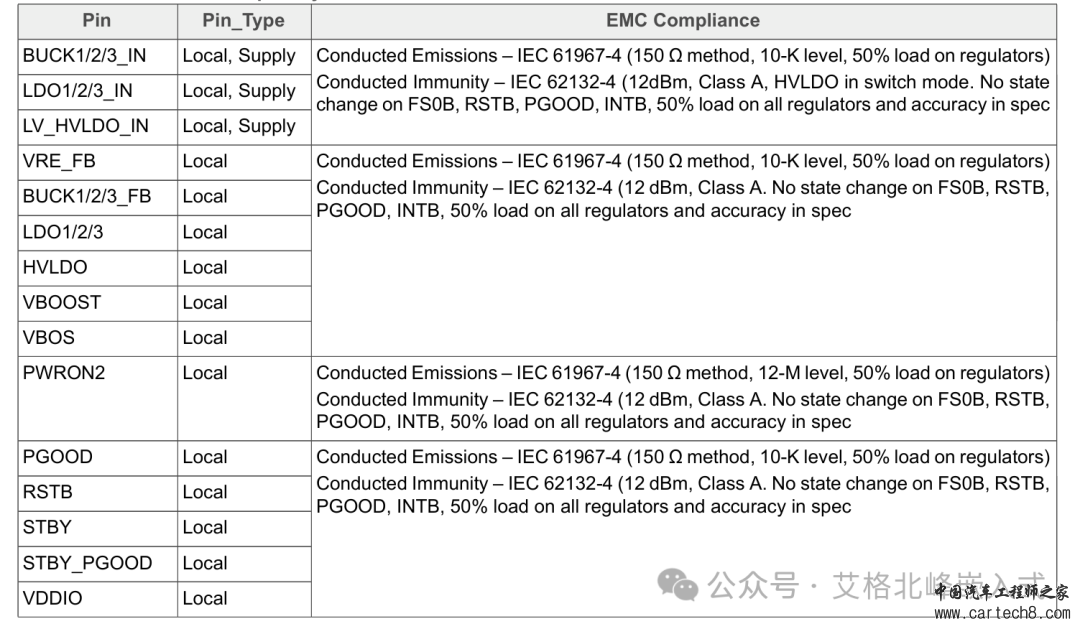1080x629 pixels.
Task: Select the BUCK1/2/3_IN pin cell
Action: (97, 56)
